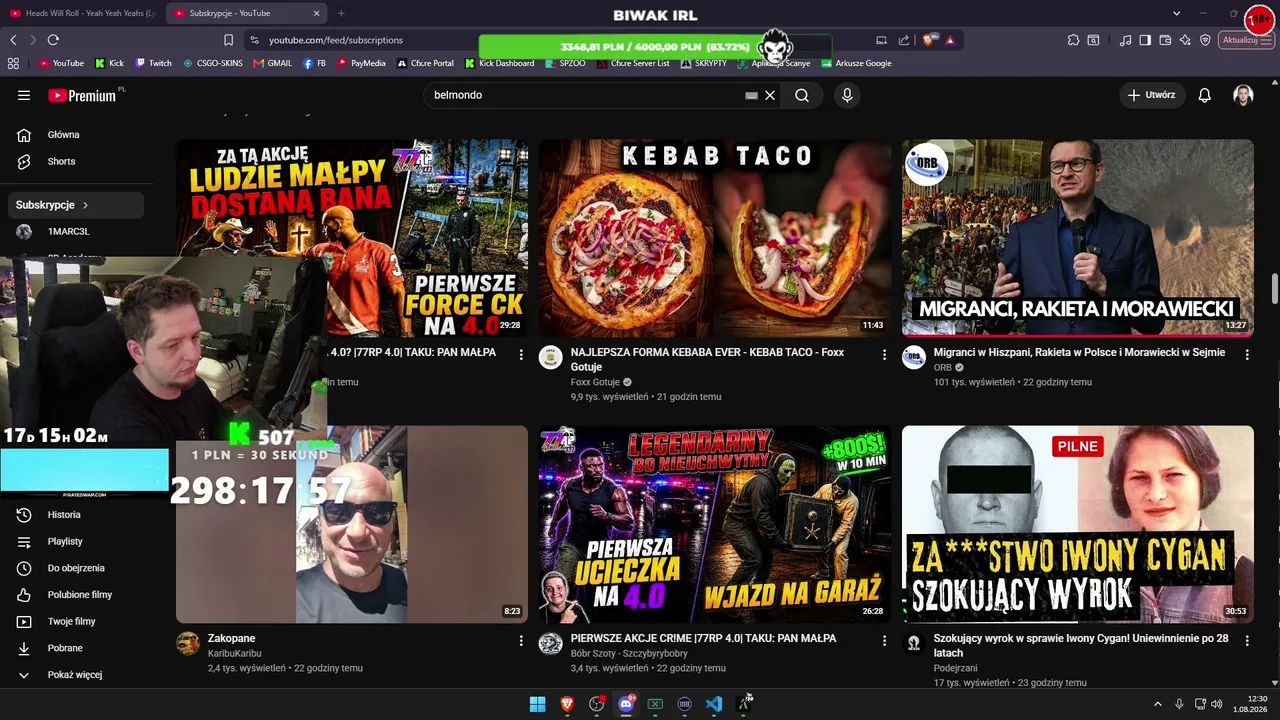
Task: Open the Brave Shields lion icon
Action: (x=929, y=40)
